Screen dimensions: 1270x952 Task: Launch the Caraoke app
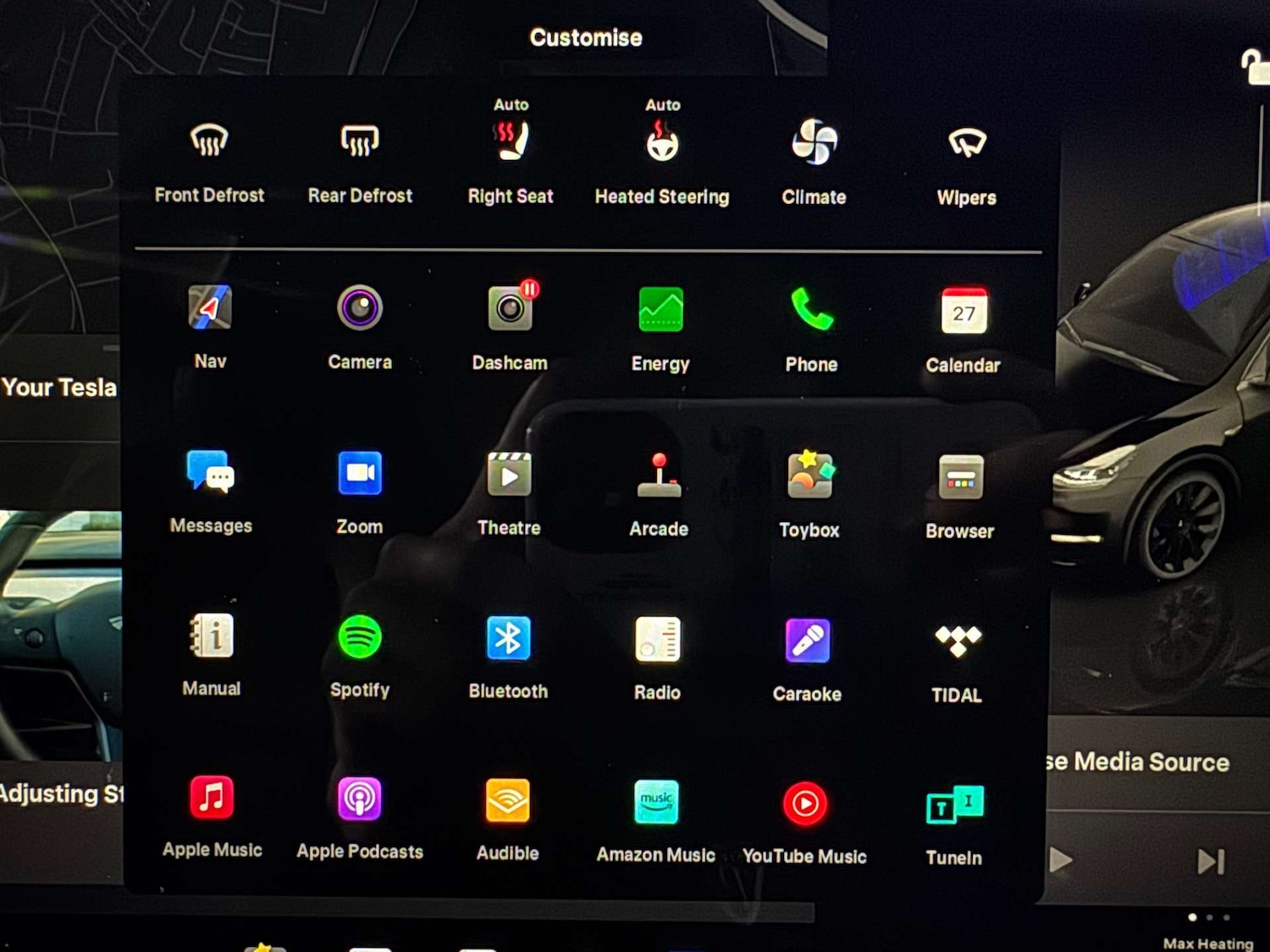click(x=808, y=641)
